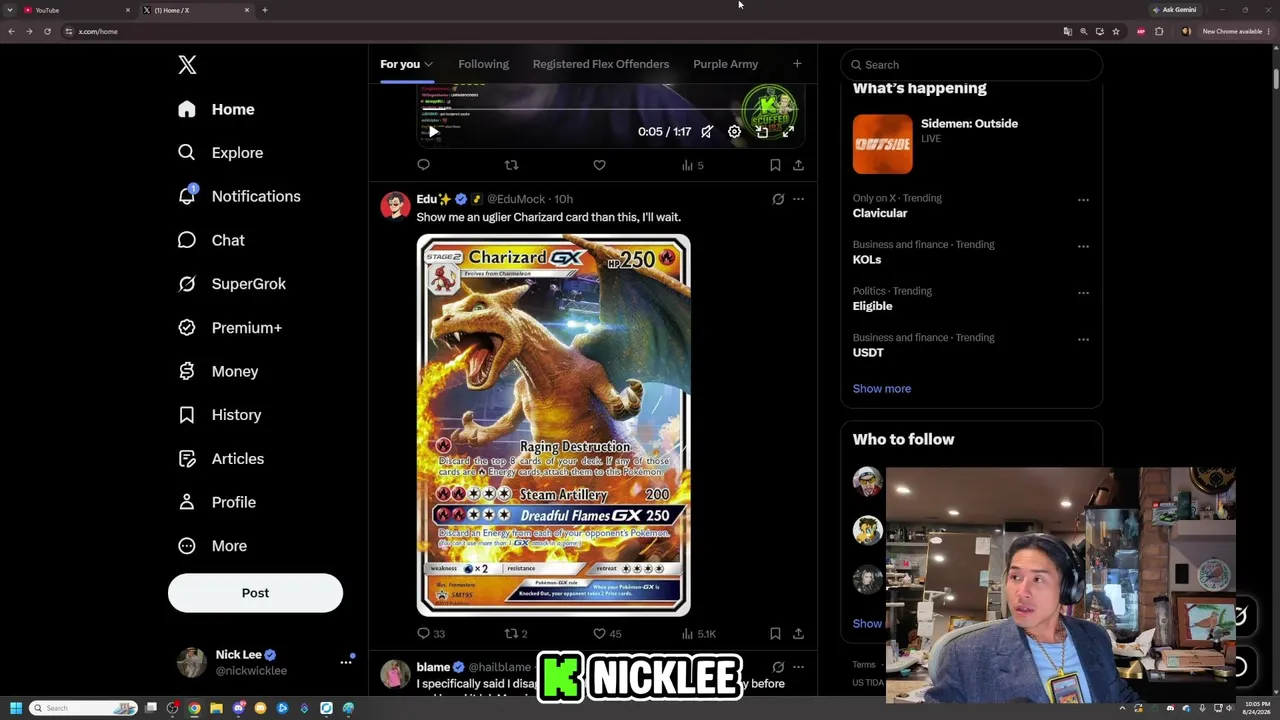Open the Windows Start menu
Viewport: 1280px width, 720px height.
[x=15, y=708]
